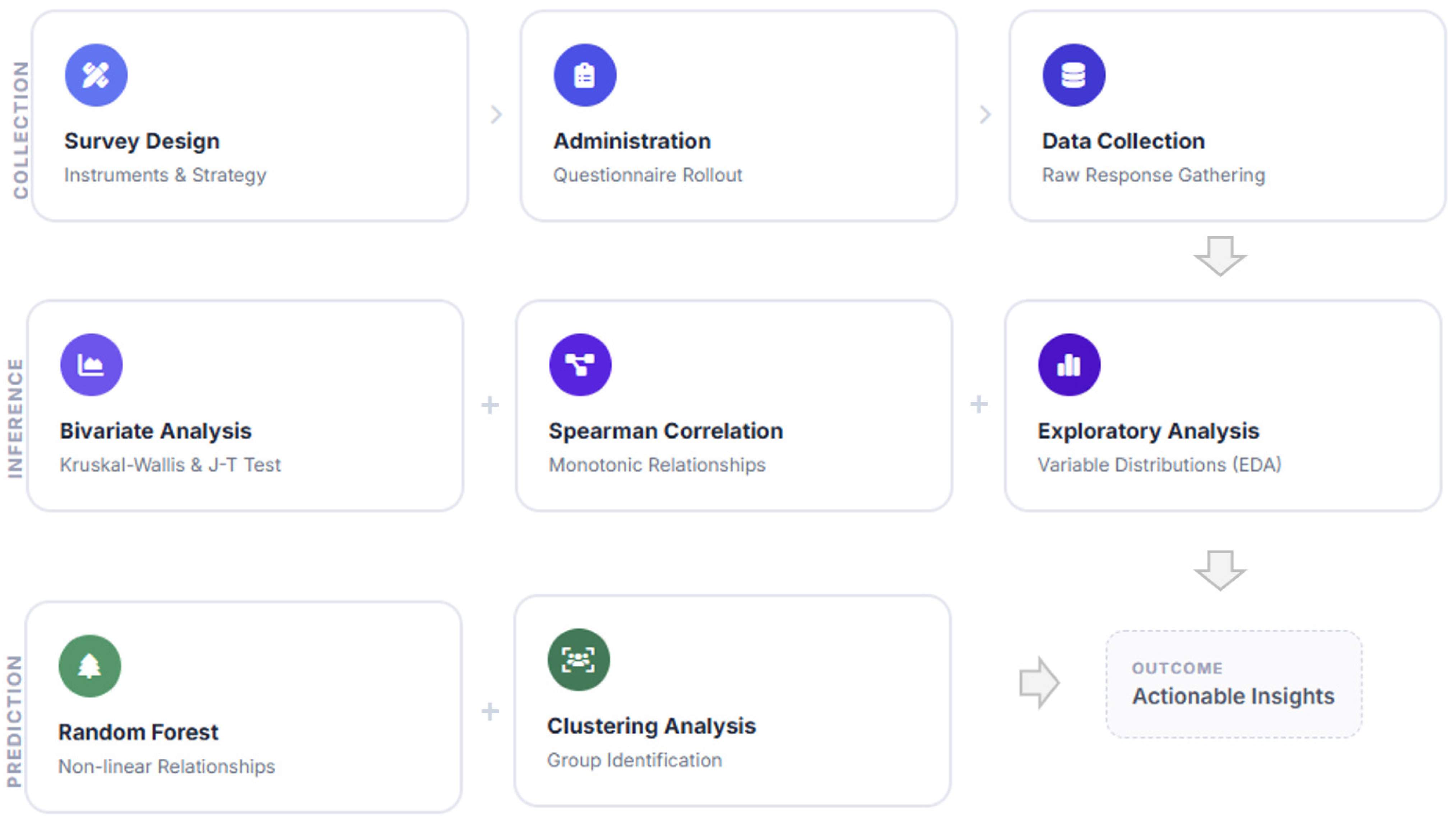
Task: Click the Spearman Correlation node diagram icon
Action: pyautogui.click(x=580, y=365)
